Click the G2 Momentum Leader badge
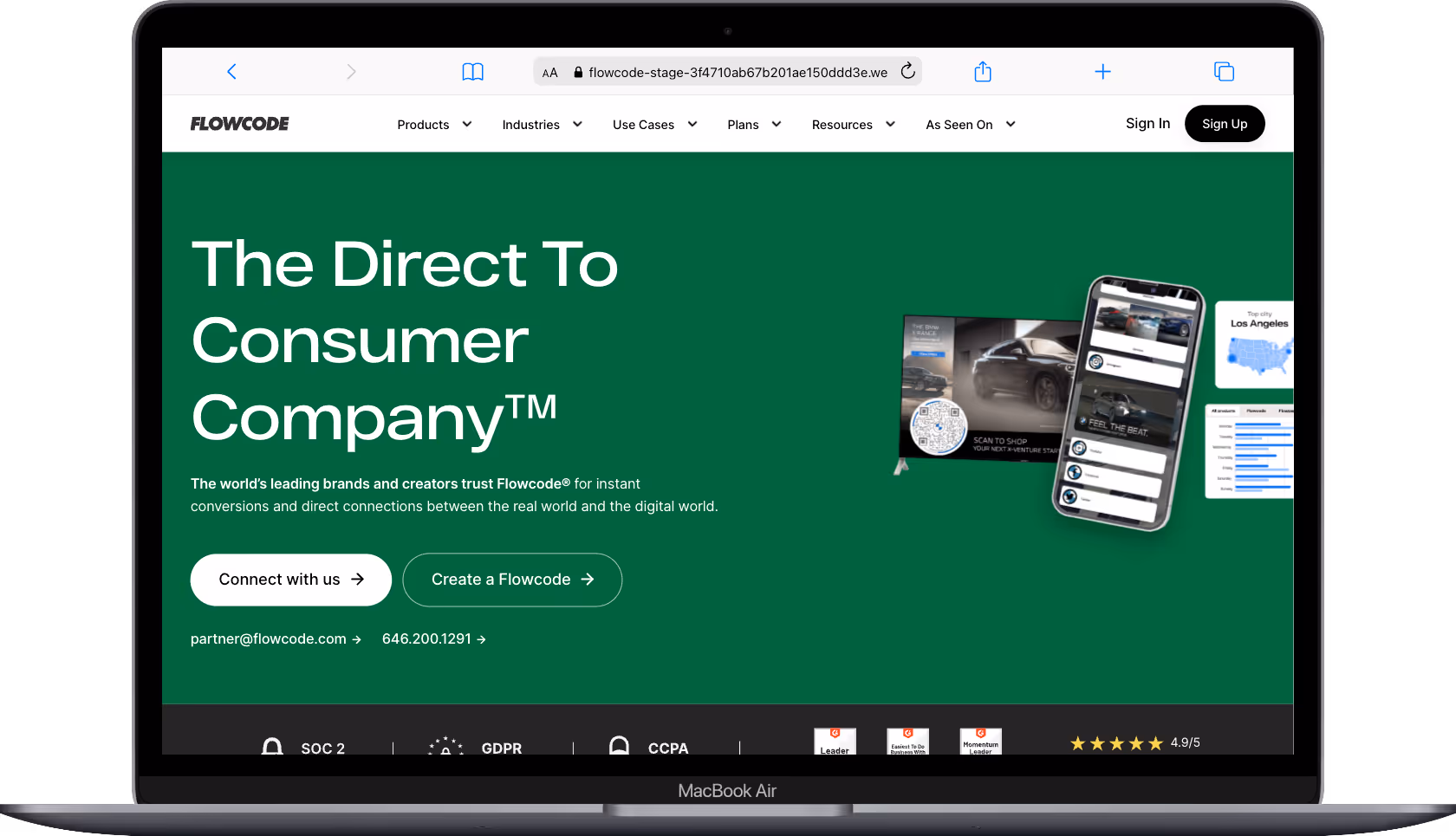The height and width of the screenshot is (836, 1456). click(980, 742)
